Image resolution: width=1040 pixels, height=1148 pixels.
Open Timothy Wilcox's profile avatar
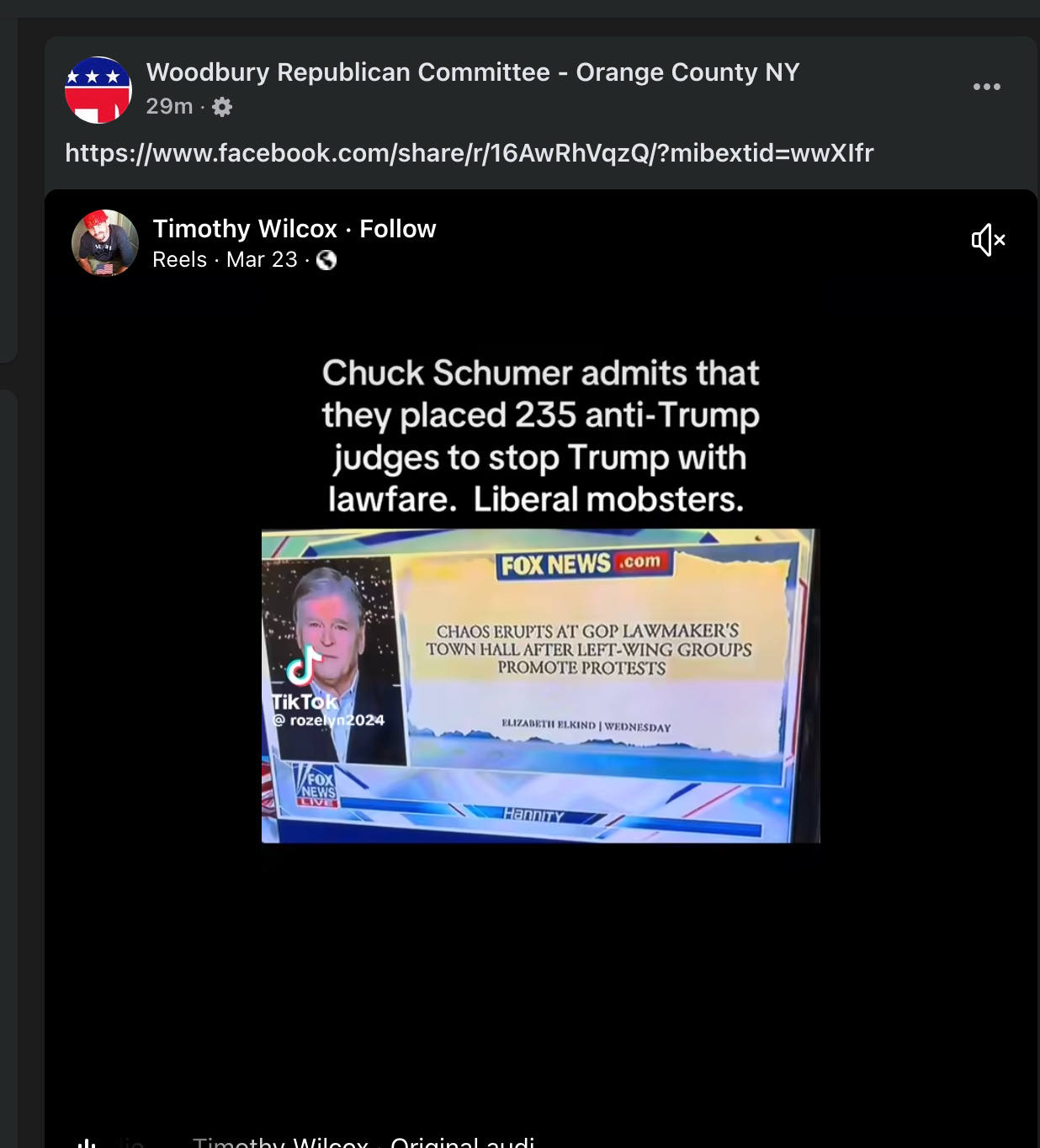pyautogui.click(x=105, y=243)
